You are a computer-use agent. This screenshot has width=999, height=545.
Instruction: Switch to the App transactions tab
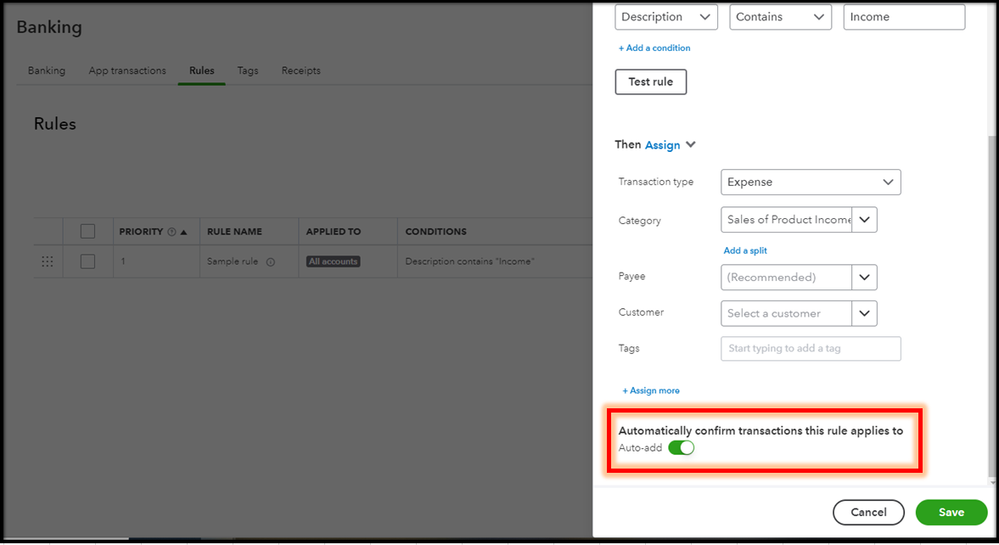[x=127, y=71]
